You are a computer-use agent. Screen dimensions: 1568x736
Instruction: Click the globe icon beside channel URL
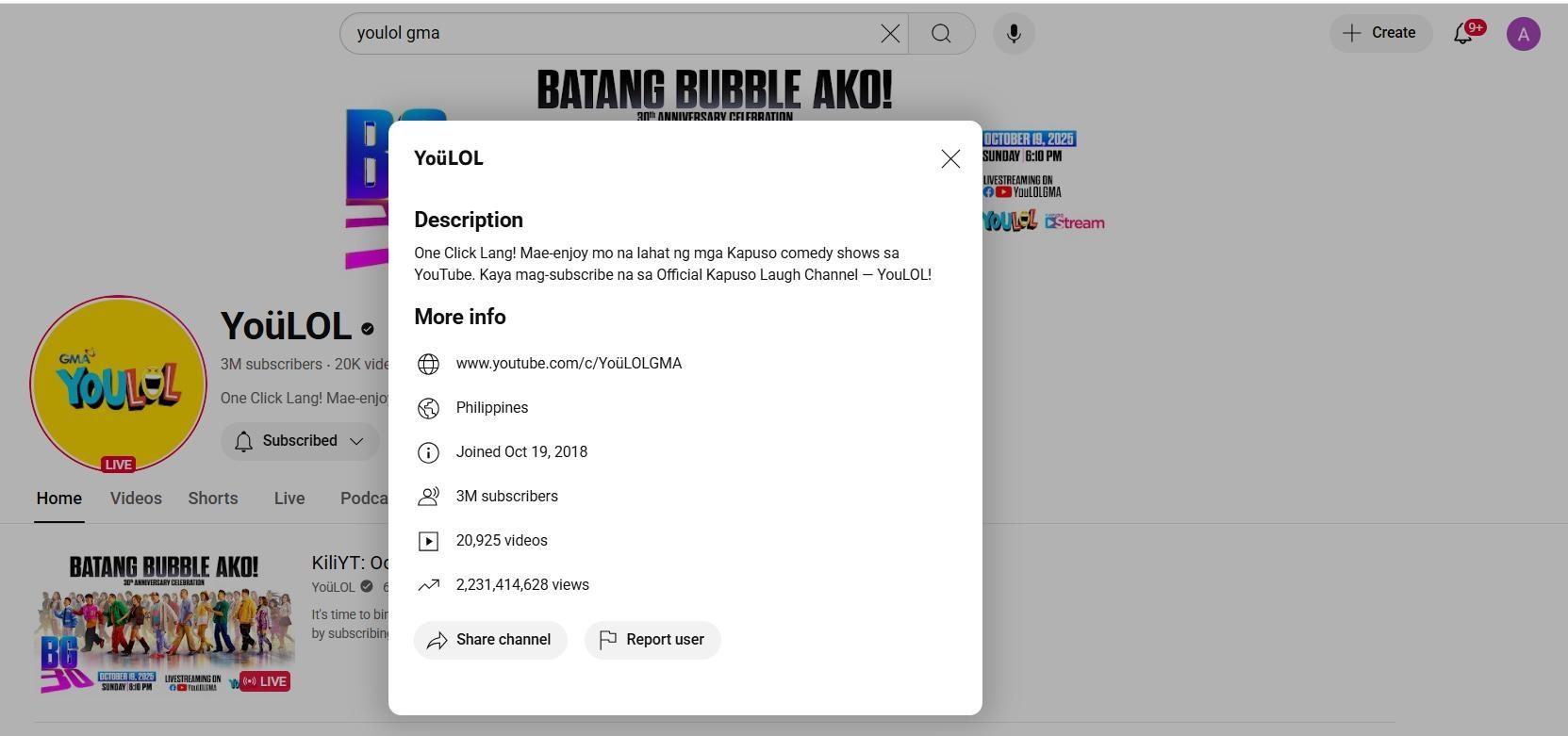point(428,364)
